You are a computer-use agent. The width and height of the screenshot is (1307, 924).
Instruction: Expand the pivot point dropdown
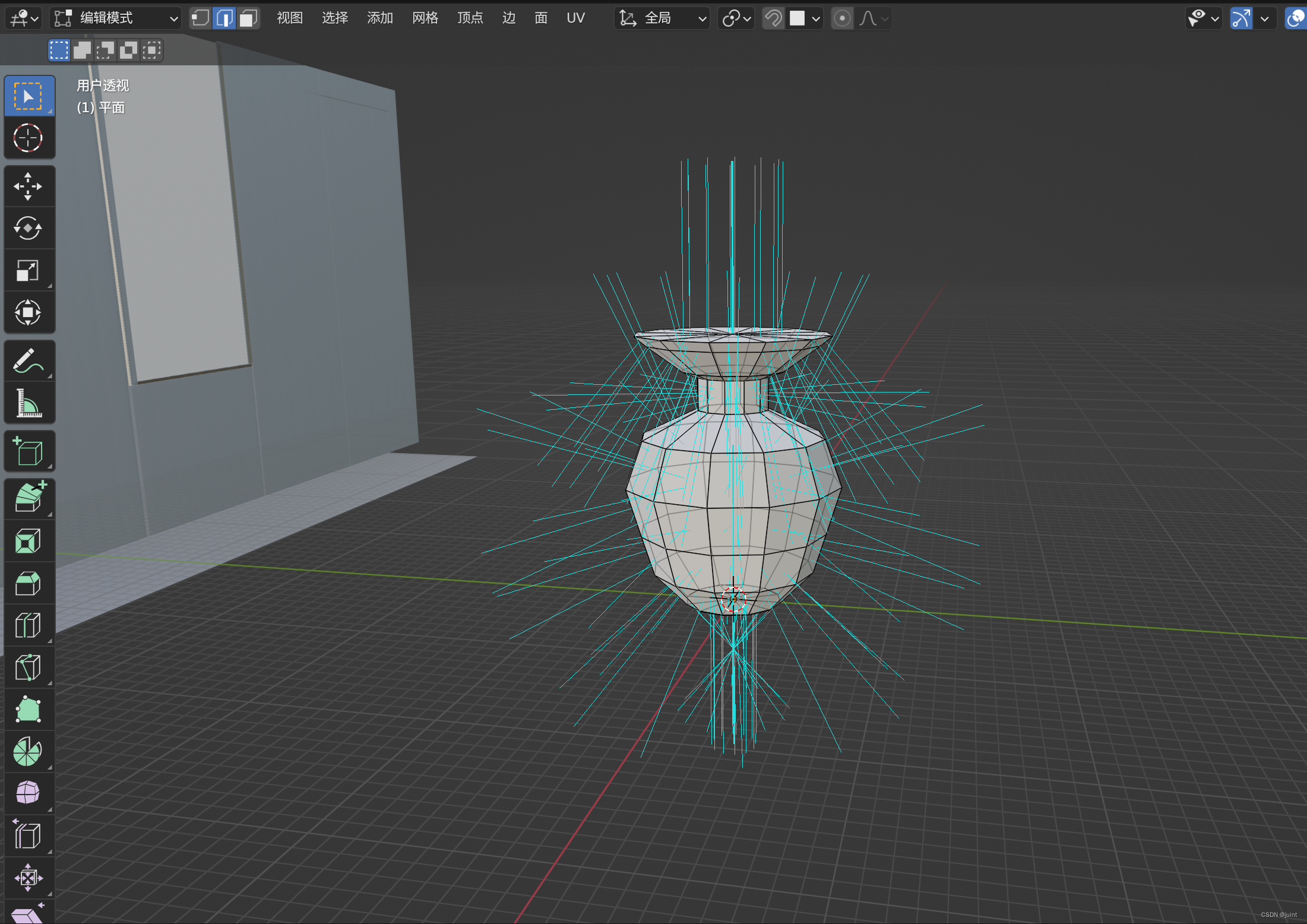click(736, 18)
